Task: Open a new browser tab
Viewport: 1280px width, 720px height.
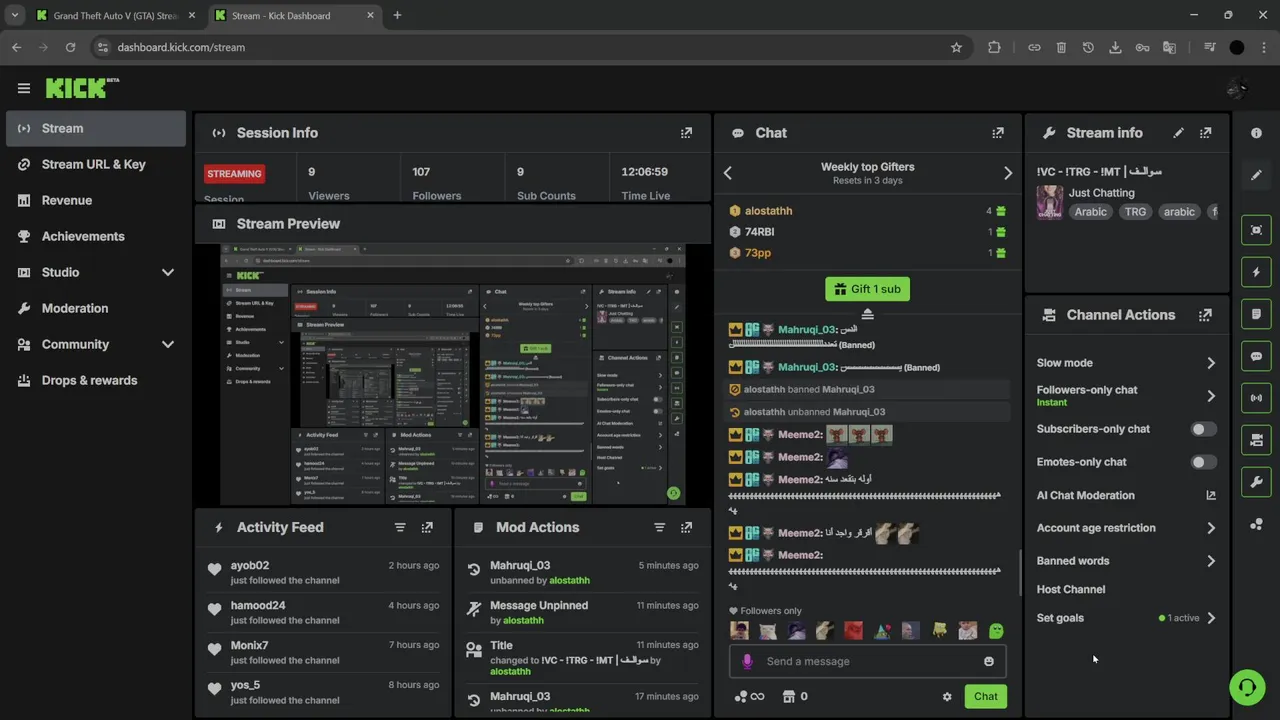Action: click(x=397, y=15)
